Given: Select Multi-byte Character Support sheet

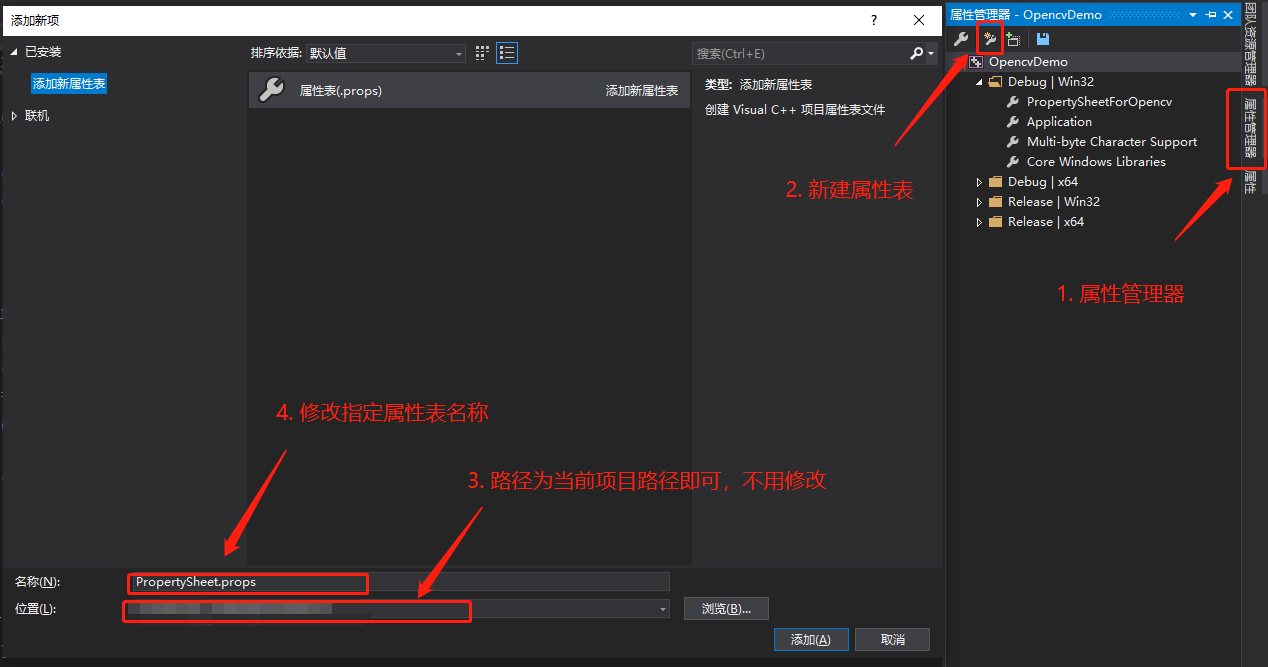Looking at the screenshot, I should [1112, 142].
